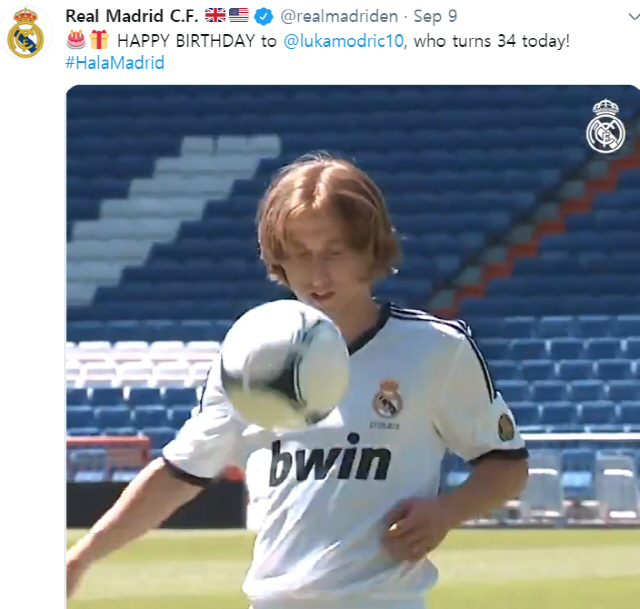The width and height of the screenshot is (640, 609).
Task: Click the shirt crest badge in video
Action: [x=388, y=399]
